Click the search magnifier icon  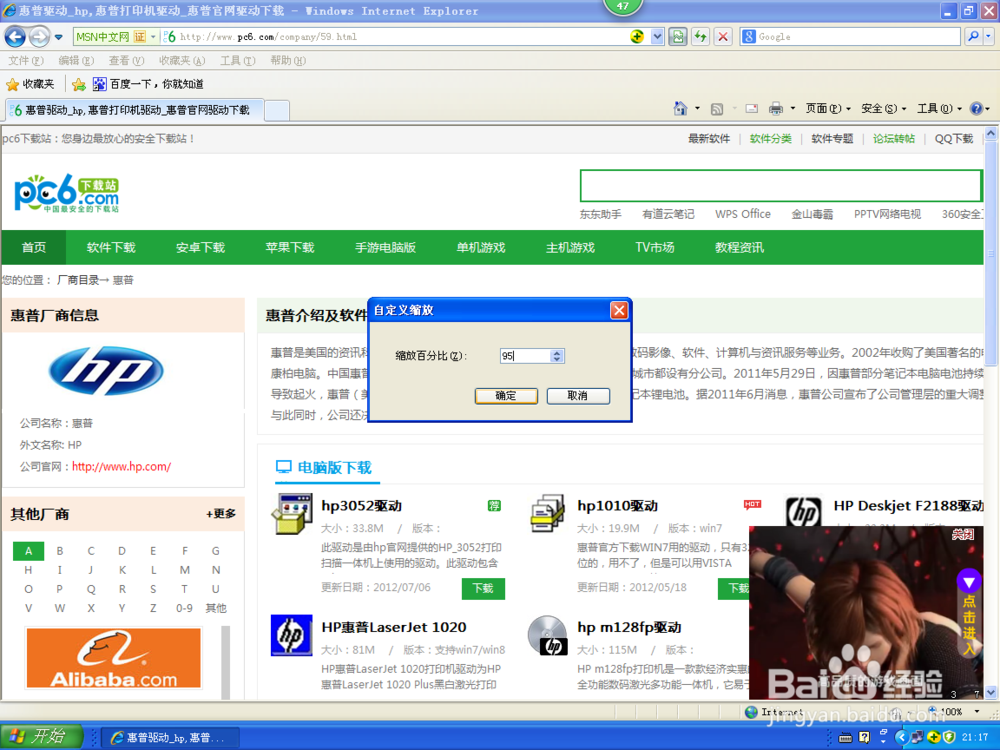973,37
